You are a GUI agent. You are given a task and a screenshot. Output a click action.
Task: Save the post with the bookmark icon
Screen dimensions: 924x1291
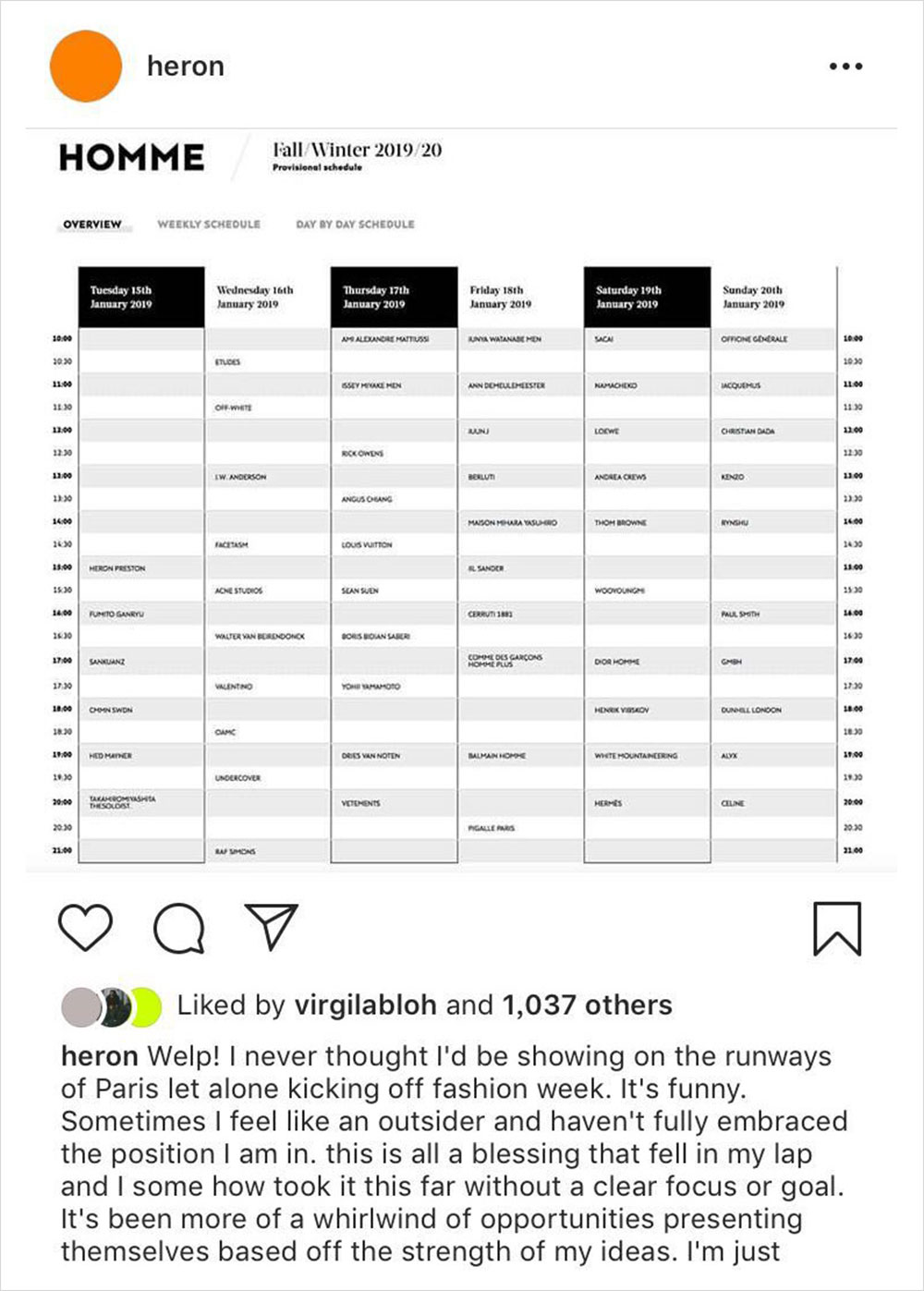[836, 928]
